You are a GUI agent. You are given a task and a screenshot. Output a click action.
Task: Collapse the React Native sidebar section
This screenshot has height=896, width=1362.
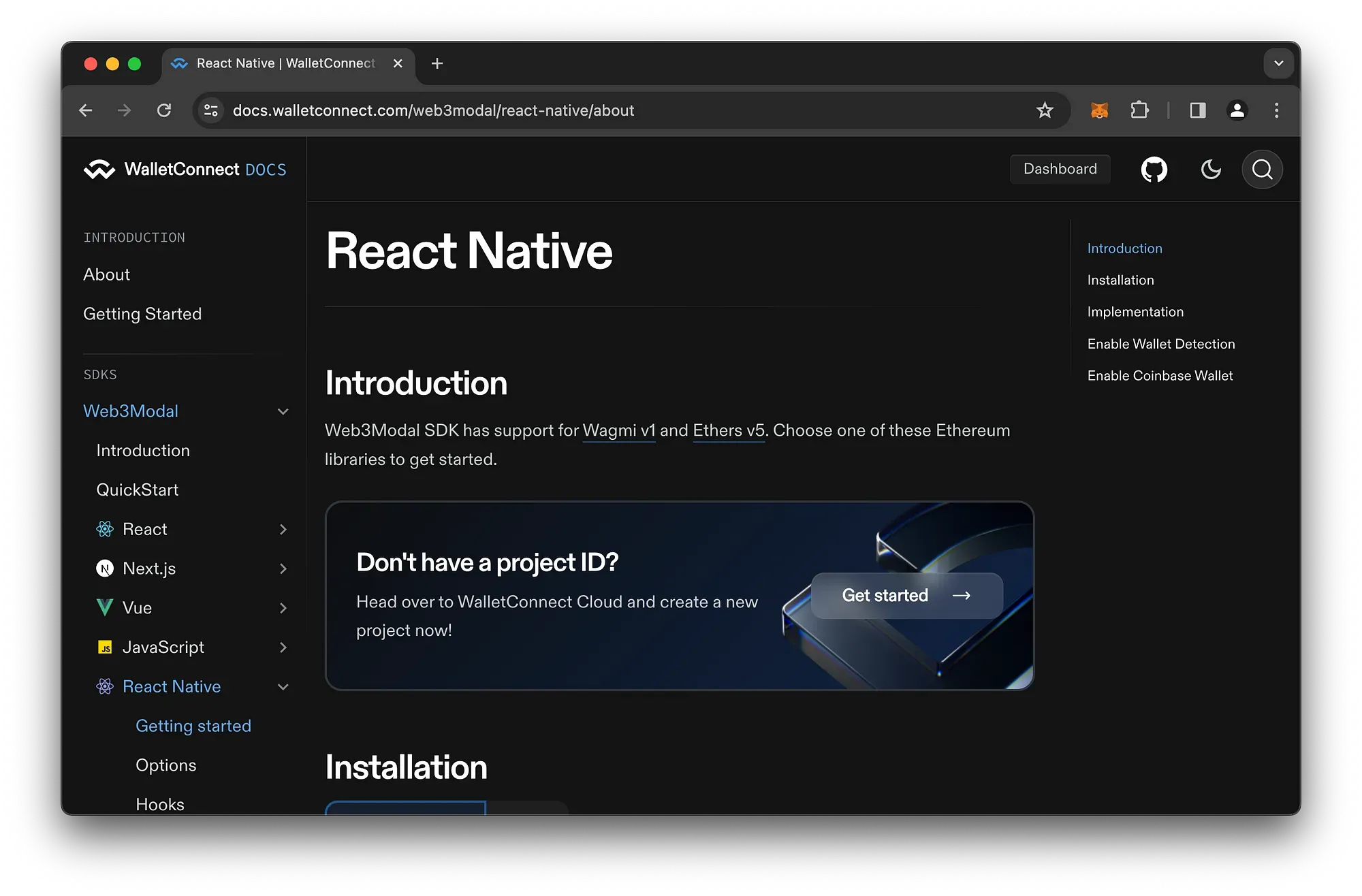pos(283,687)
